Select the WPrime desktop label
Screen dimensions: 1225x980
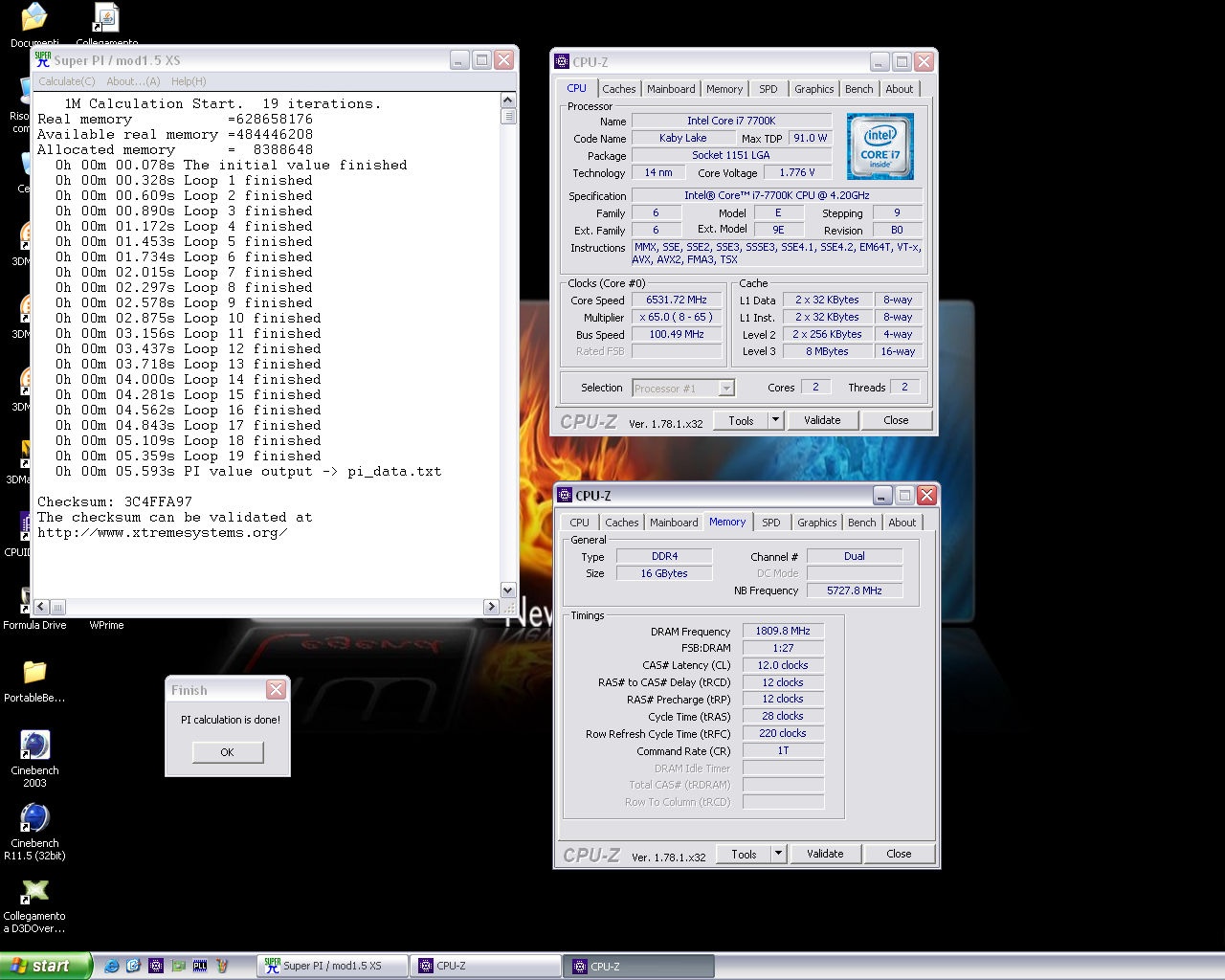pyautogui.click(x=106, y=625)
